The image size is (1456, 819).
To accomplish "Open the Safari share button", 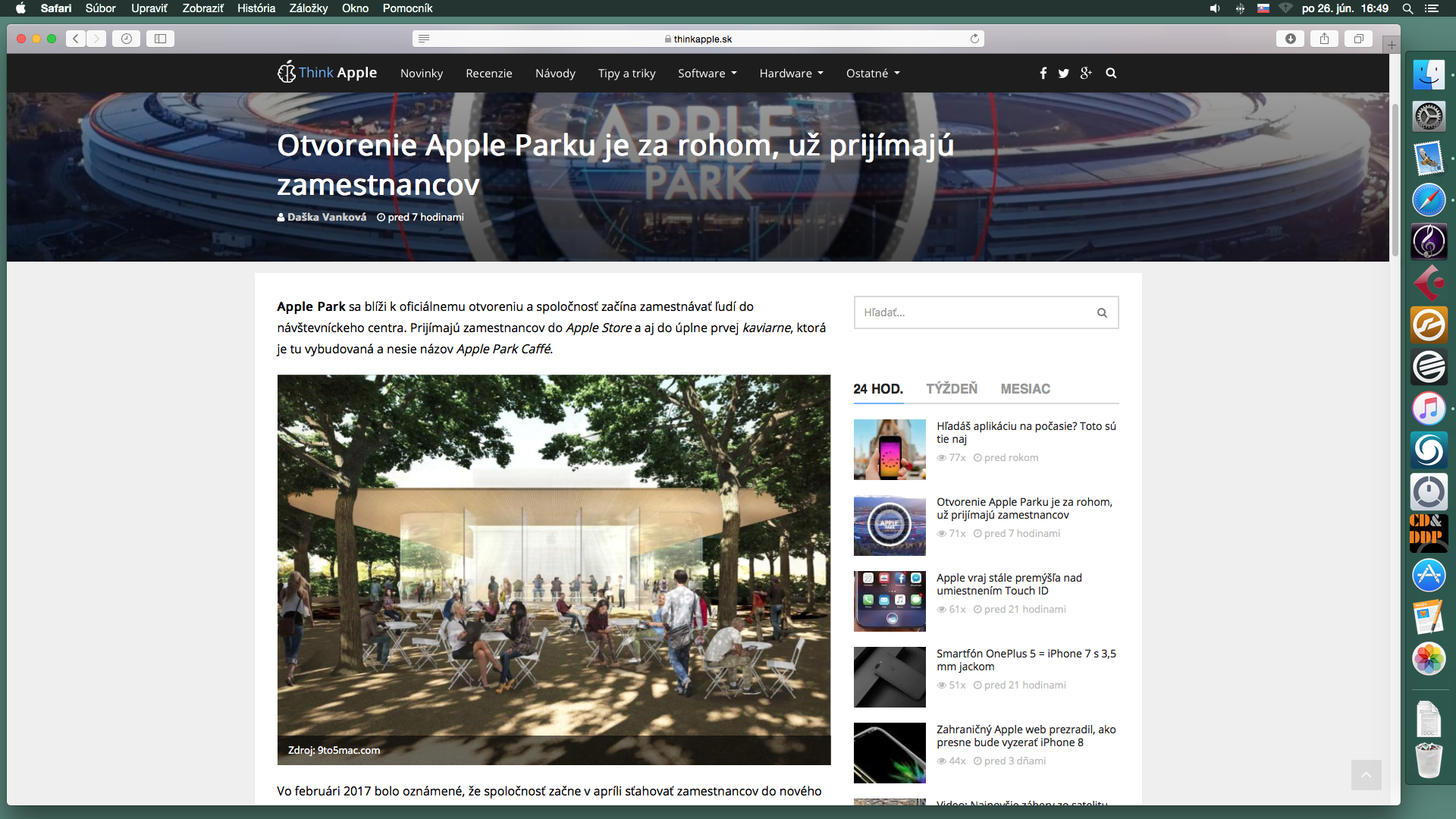I will coord(1325,39).
